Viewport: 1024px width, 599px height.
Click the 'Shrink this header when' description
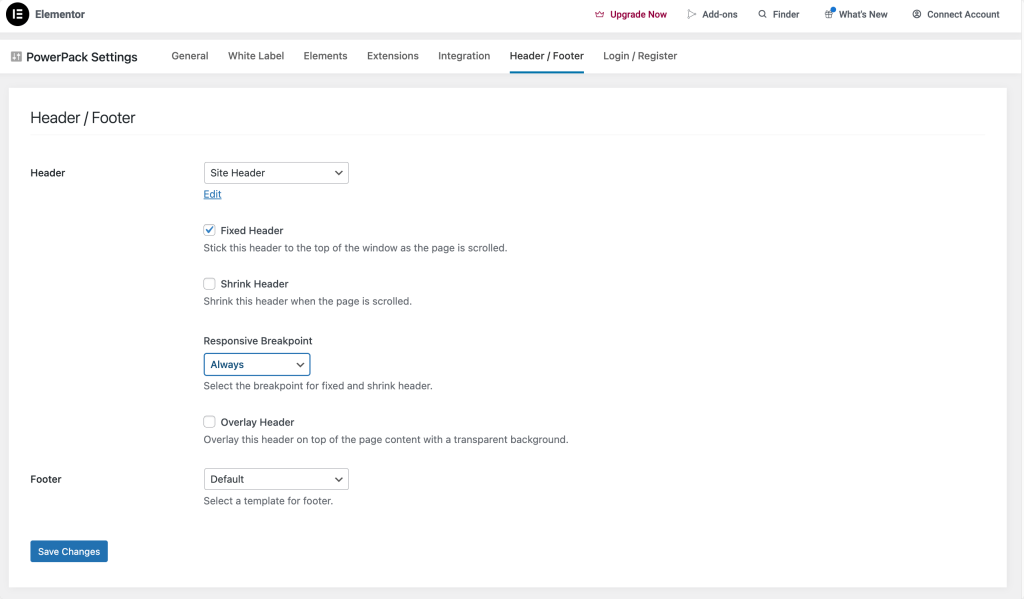click(x=308, y=302)
